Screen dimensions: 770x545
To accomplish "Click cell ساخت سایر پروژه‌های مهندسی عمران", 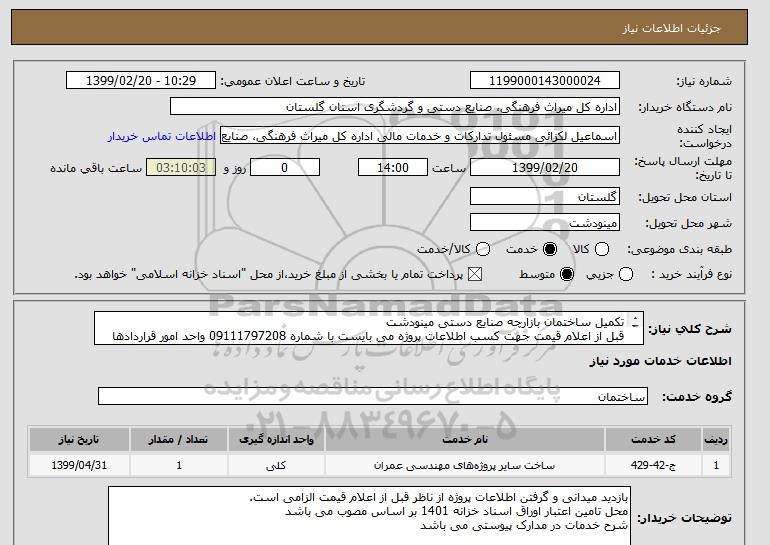I will coord(465,465).
